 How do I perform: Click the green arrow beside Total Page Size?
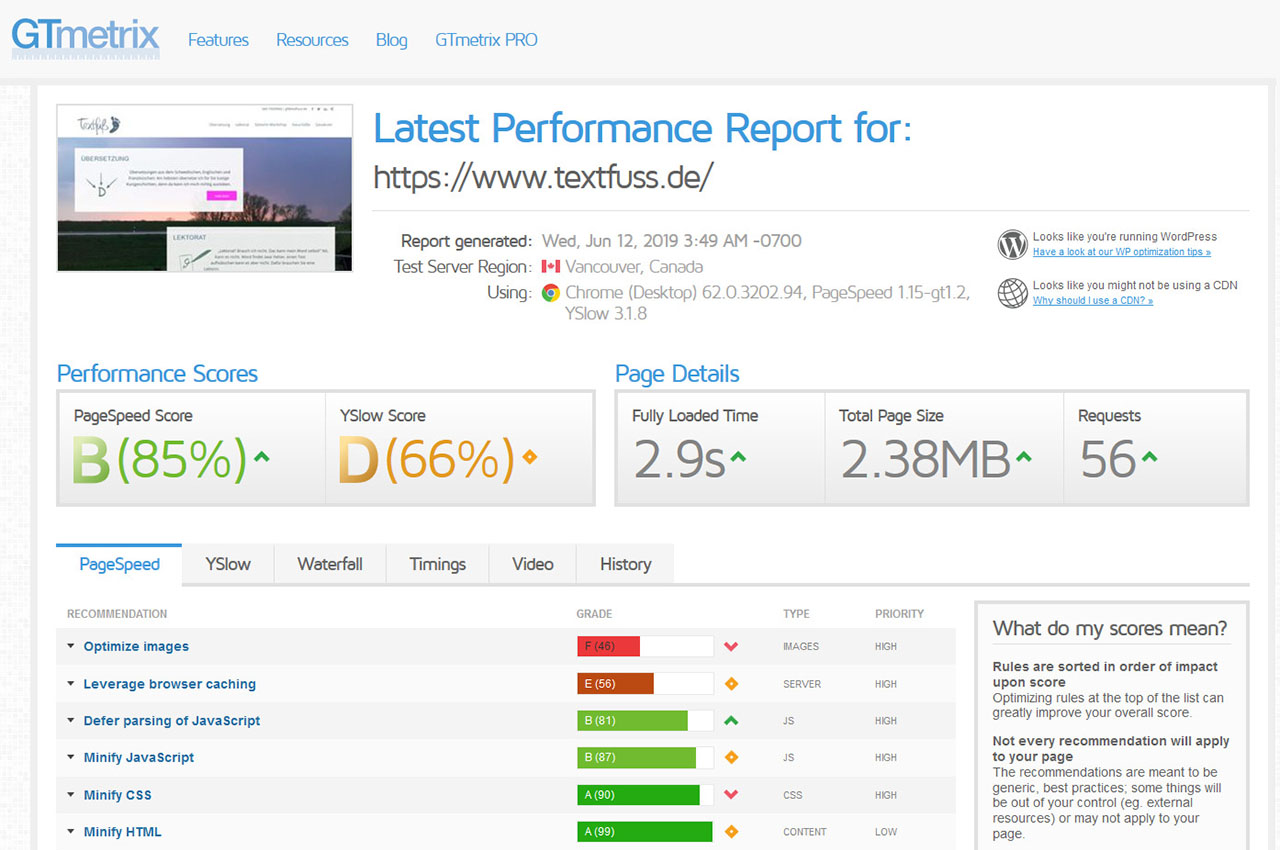click(1024, 457)
